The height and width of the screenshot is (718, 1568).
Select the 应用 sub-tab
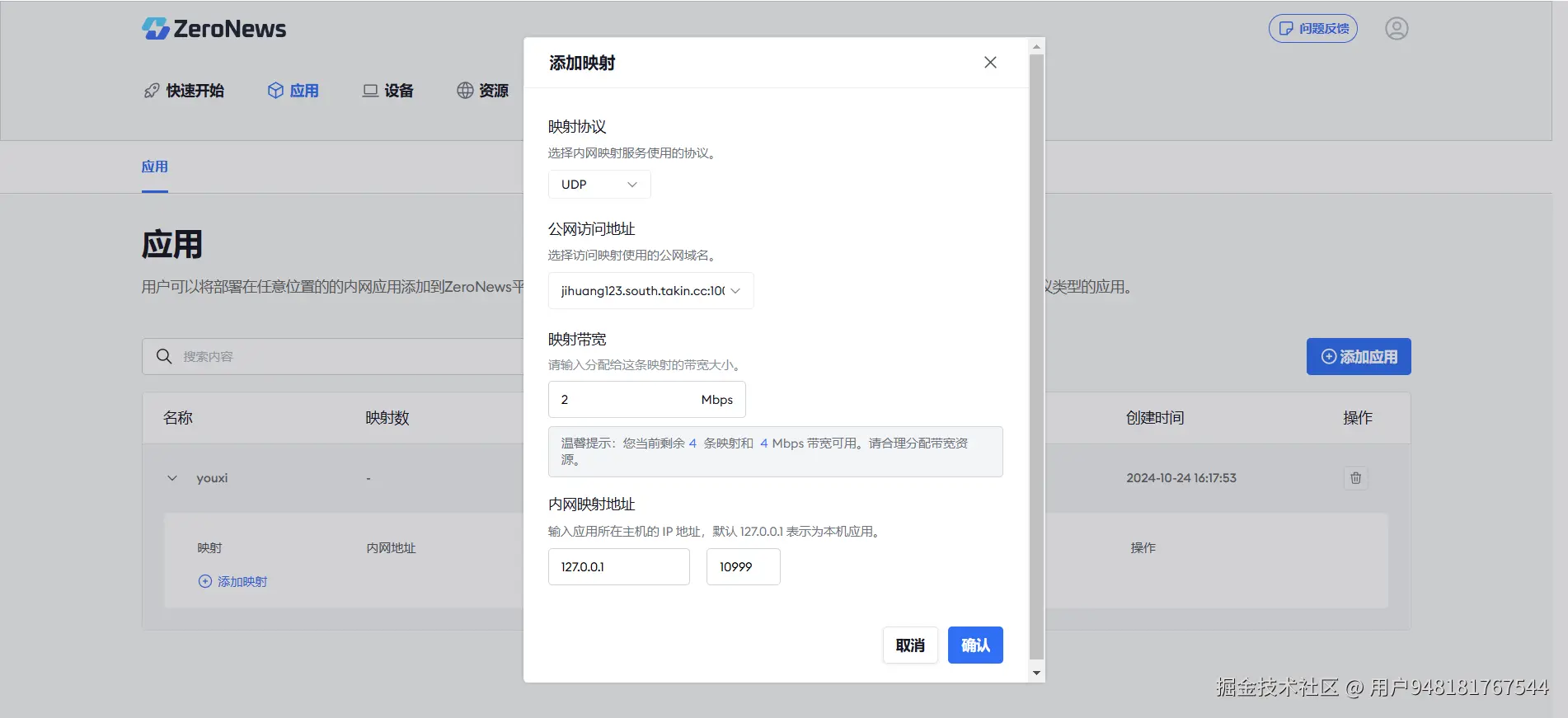point(154,167)
